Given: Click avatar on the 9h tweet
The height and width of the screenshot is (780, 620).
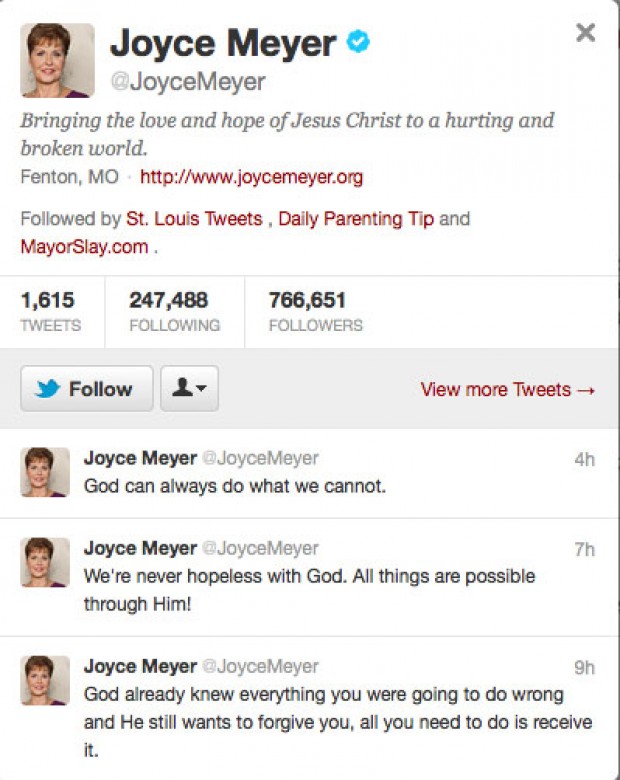Looking at the screenshot, I should [45, 680].
